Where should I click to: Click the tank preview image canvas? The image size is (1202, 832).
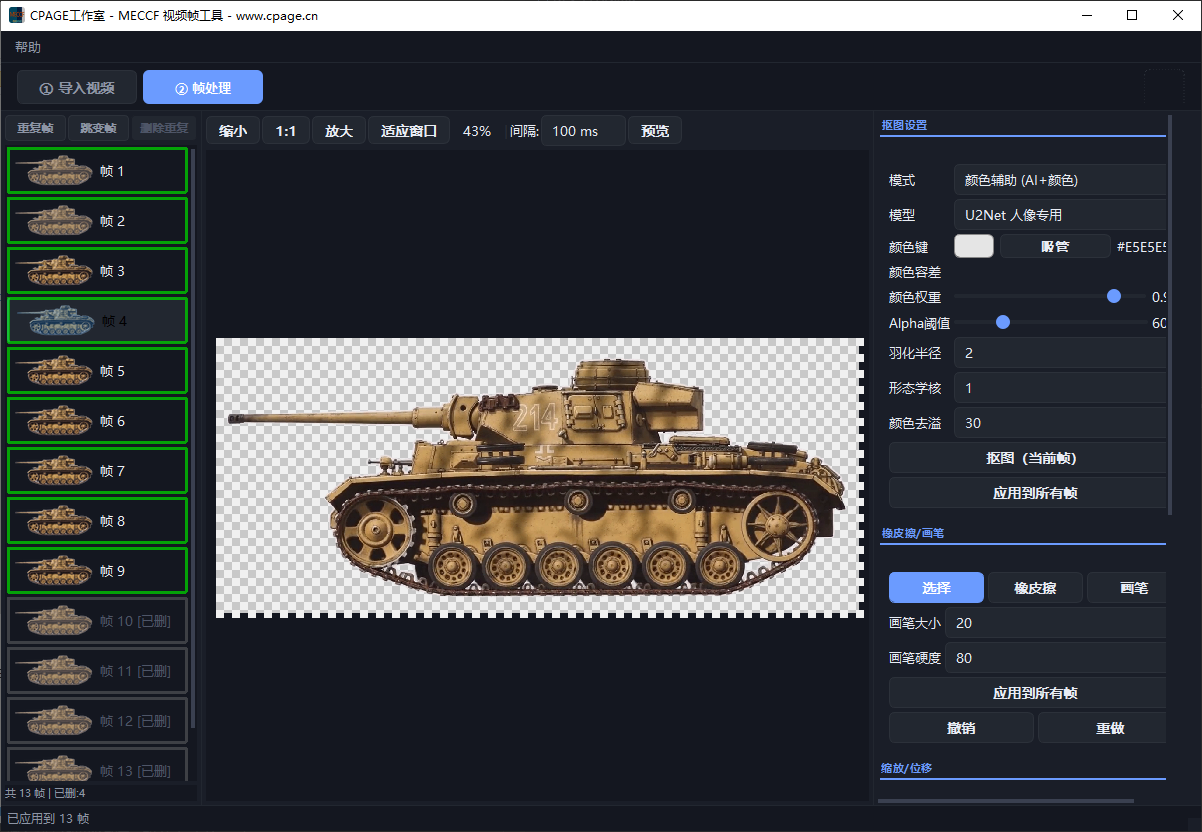point(540,478)
